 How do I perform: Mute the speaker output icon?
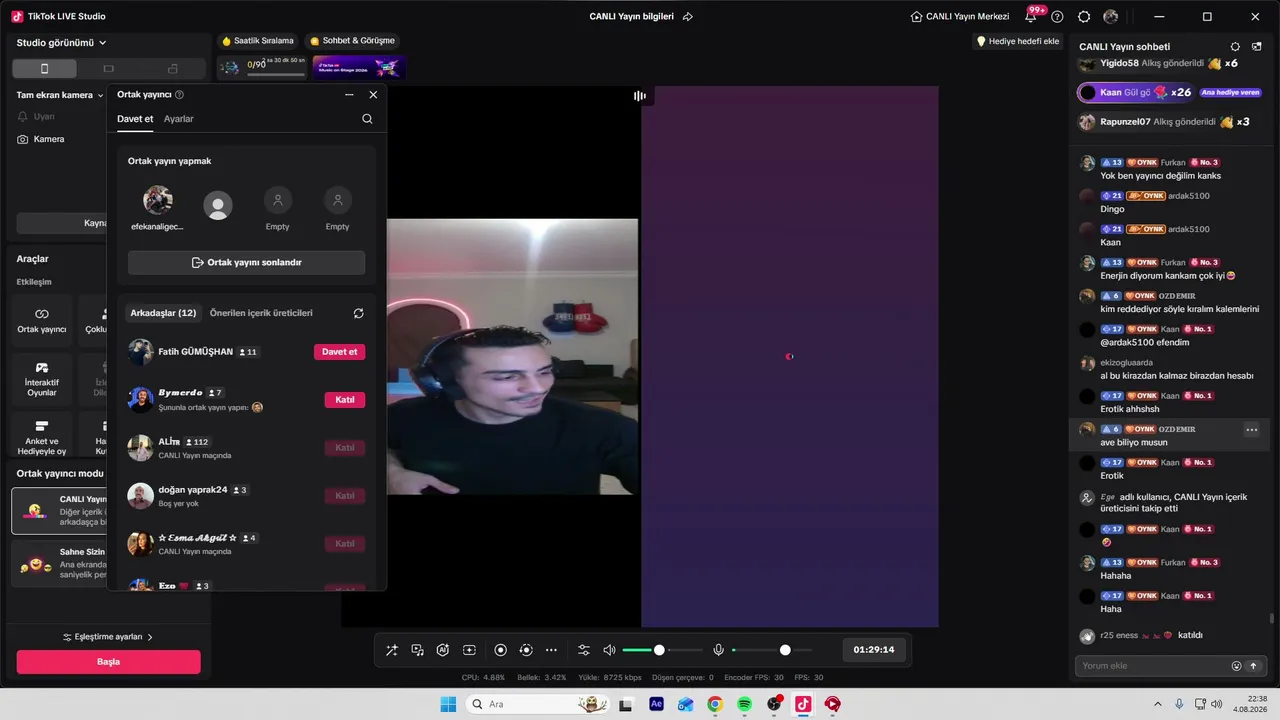click(x=610, y=650)
